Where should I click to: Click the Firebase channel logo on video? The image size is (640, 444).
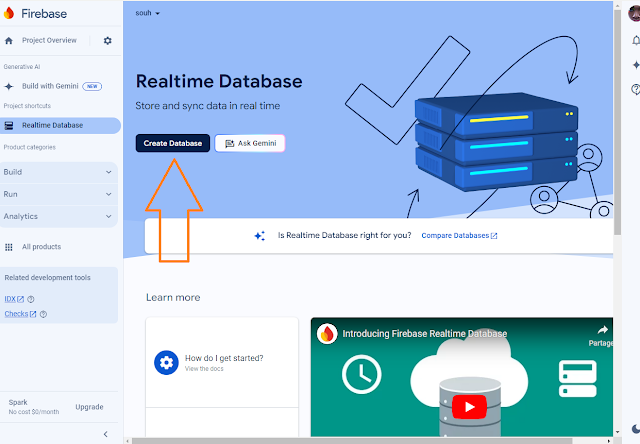pyautogui.click(x=327, y=334)
